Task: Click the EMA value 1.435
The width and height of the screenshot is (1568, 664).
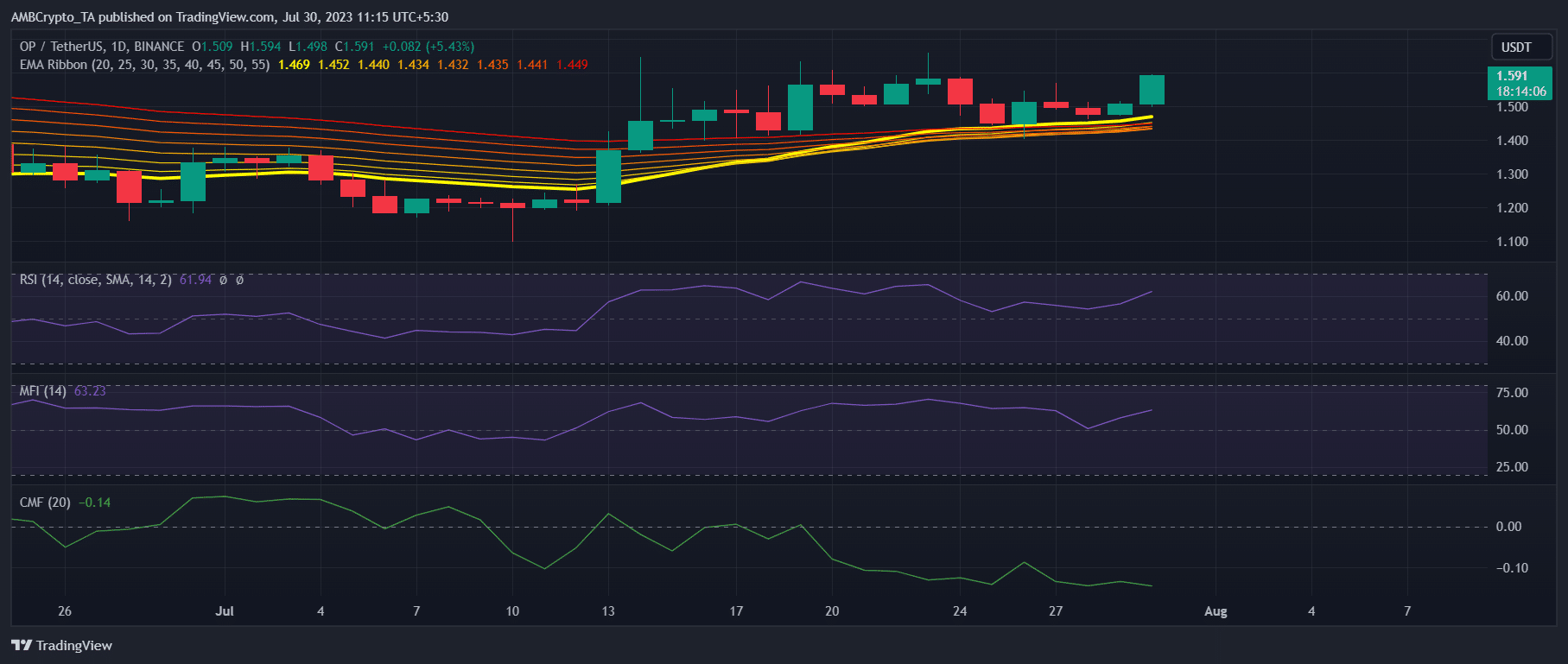Action: (492, 65)
